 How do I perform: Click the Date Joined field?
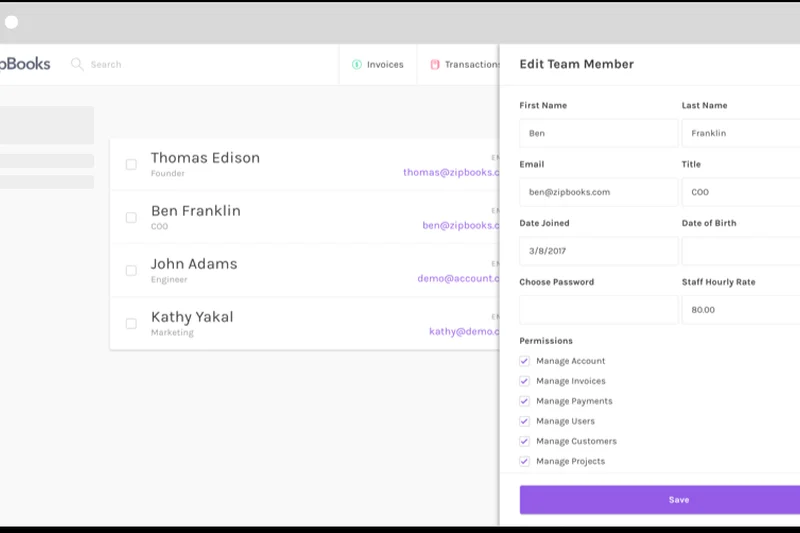click(598, 251)
